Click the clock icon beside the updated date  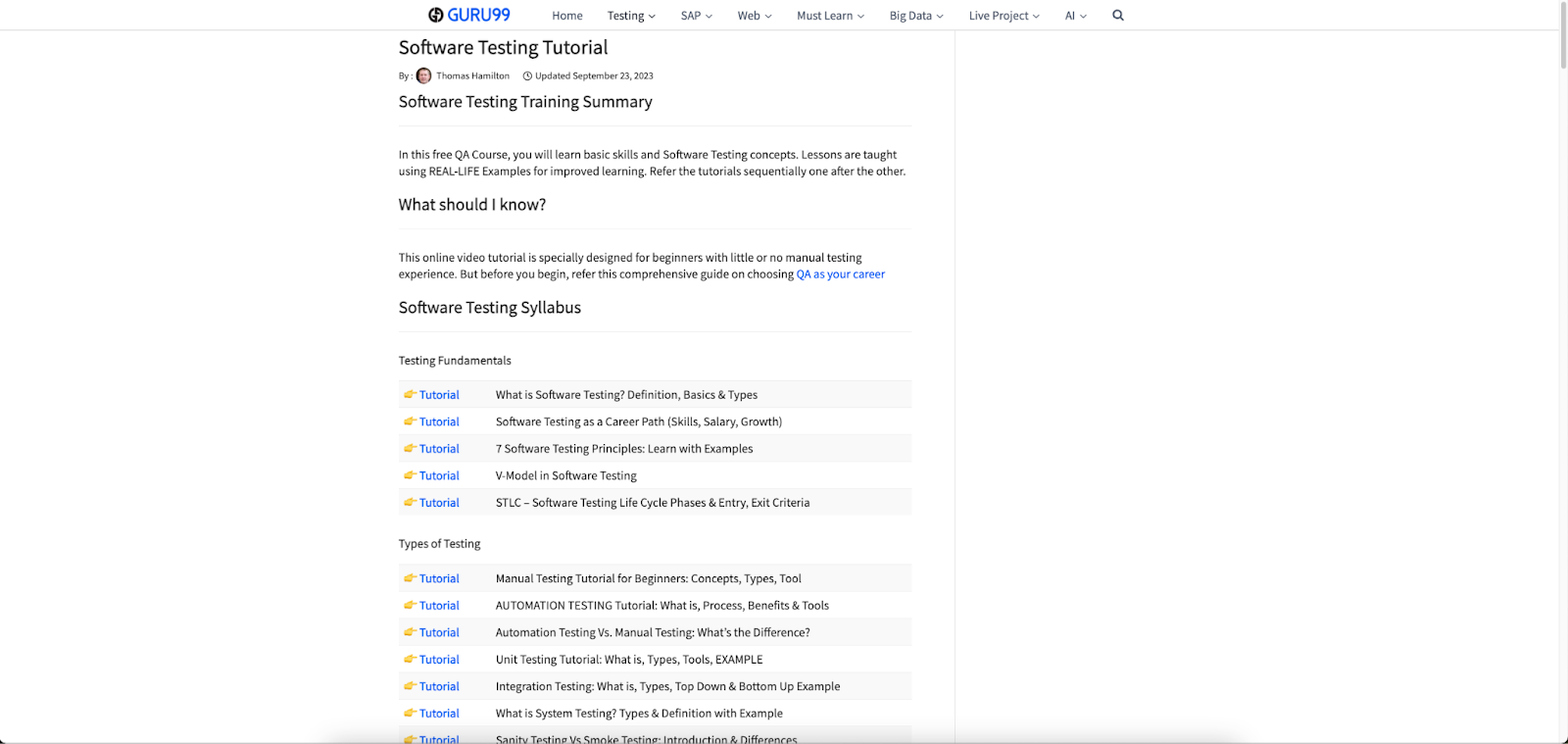point(527,75)
